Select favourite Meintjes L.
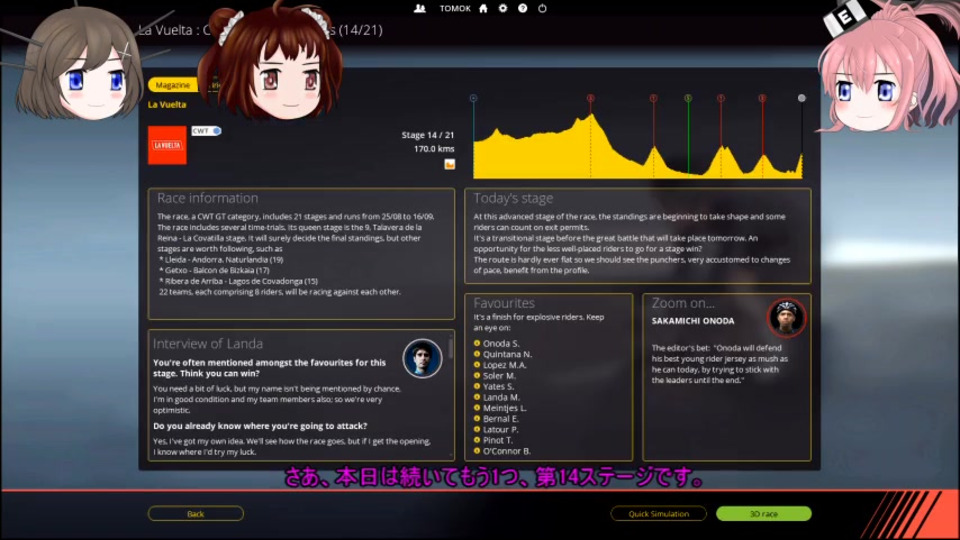The height and width of the screenshot is (540, 960). (x=504, y=408)
